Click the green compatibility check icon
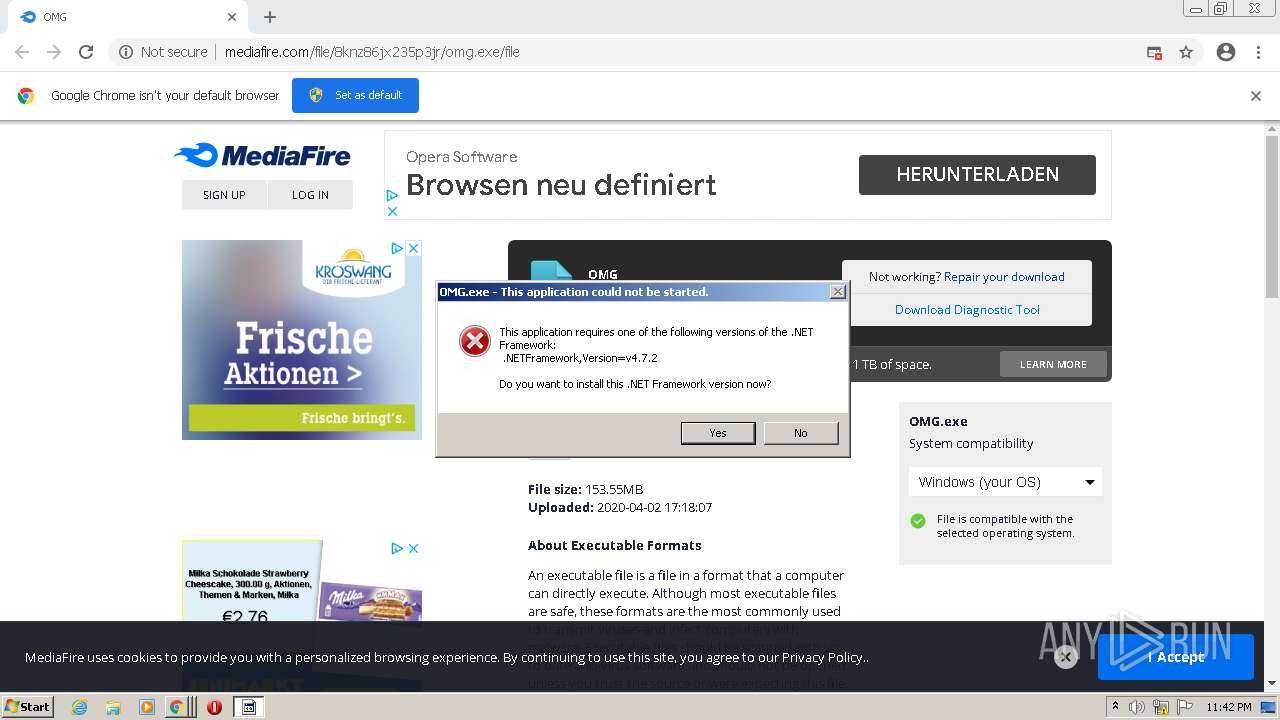1280x720 pixels. pyautogui.click(x=918, y=521)
